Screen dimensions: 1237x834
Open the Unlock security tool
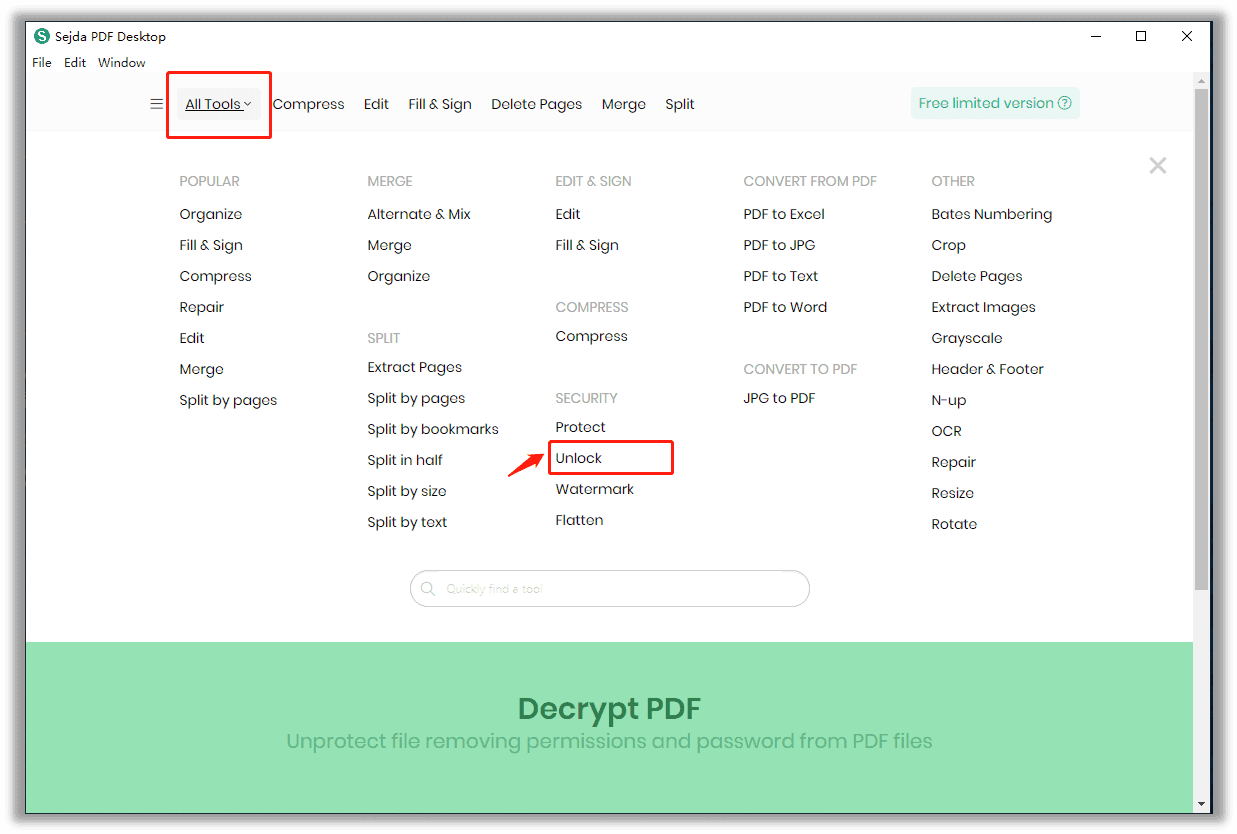click(579, 458)
